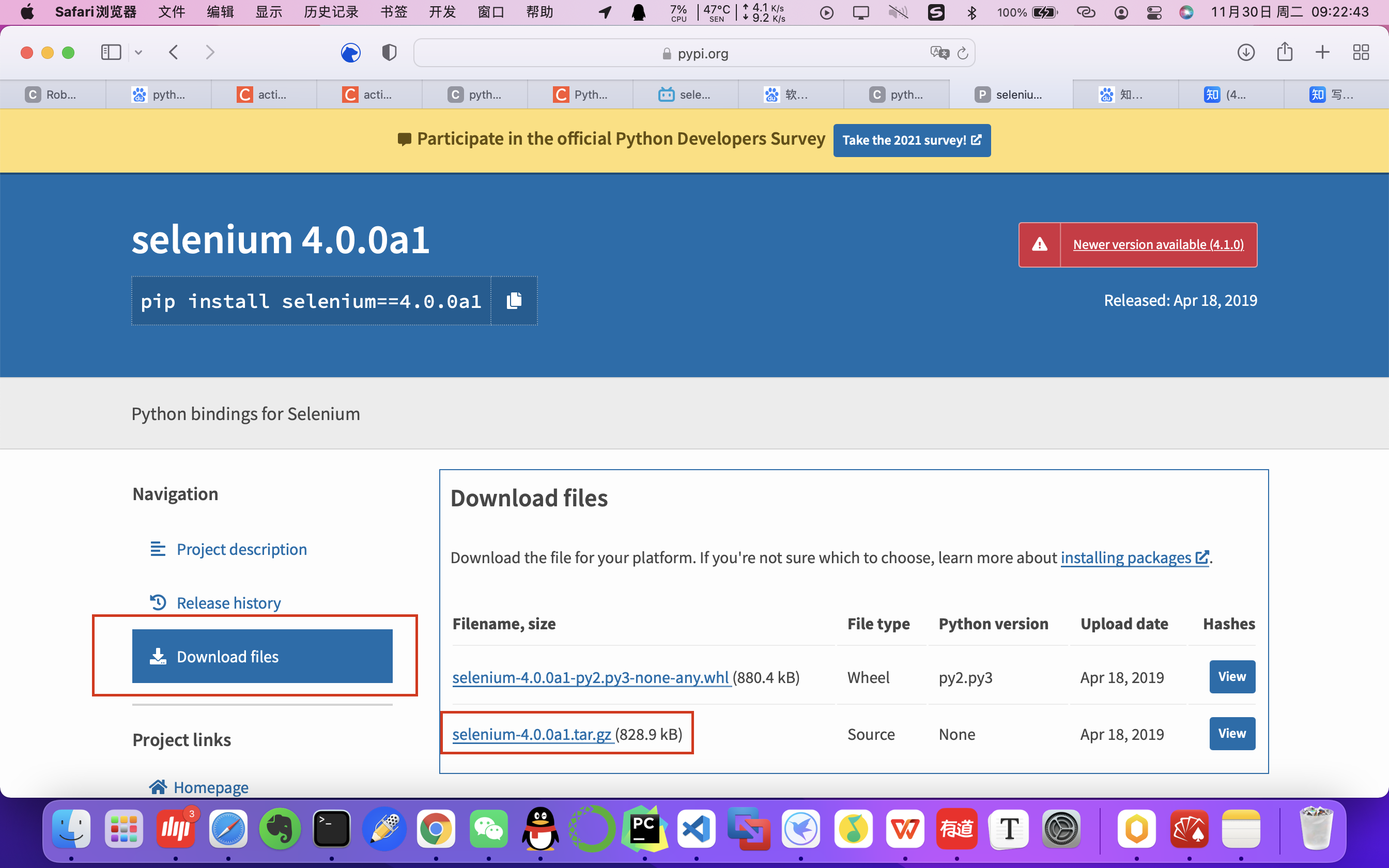Go back with the back arrow
This screenshot has width=1389, height=868.
(174, 53)
